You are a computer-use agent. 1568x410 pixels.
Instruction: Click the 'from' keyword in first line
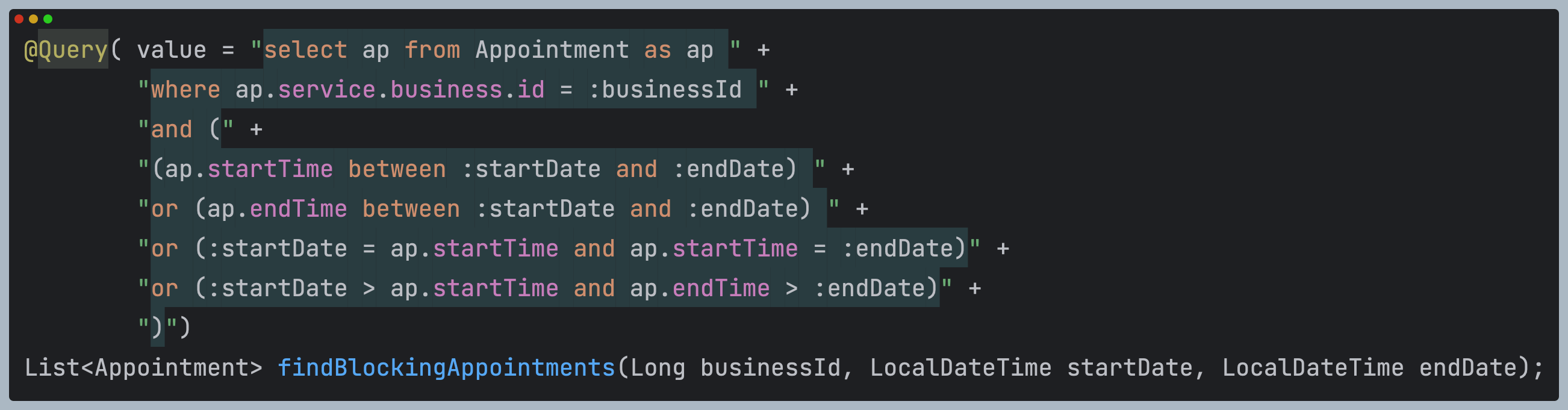[x=432, y=50]
